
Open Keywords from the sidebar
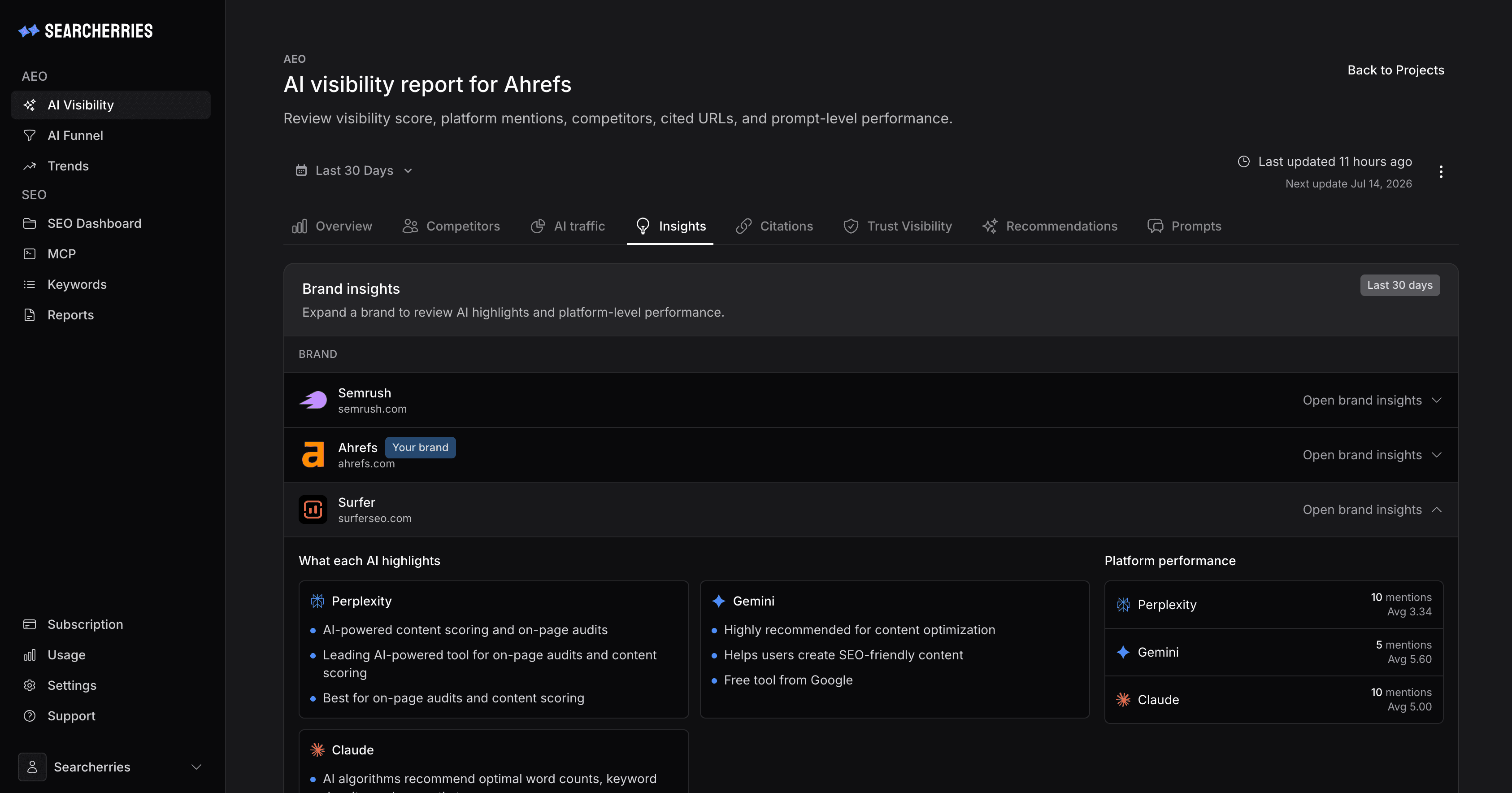(110, 285)
